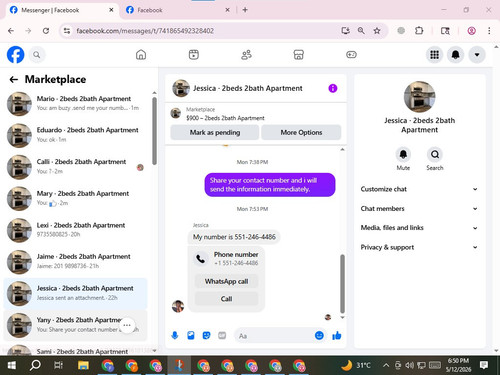500x375 pixels.
Task: Attach a photo file icon
Action: (x=191, y=335)
